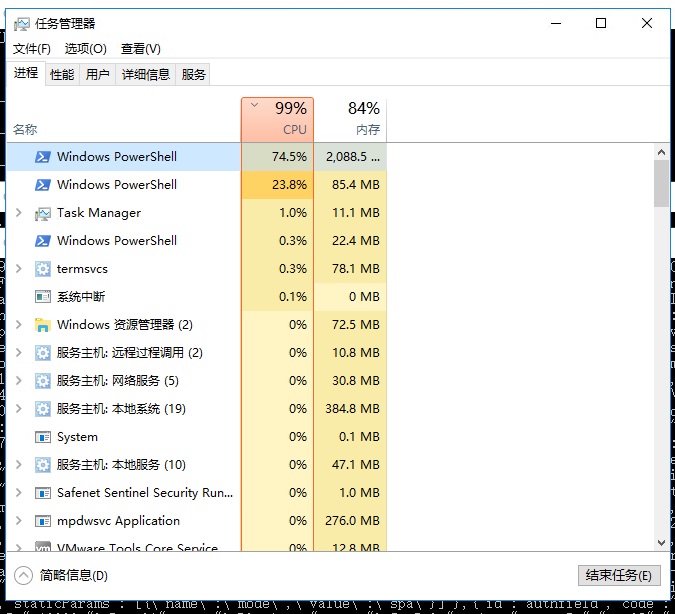Image resolution: width=675 pixels, height=614 pixels.
Task: Click the 2,088.5 memory cell
Action: pos(350,157)
